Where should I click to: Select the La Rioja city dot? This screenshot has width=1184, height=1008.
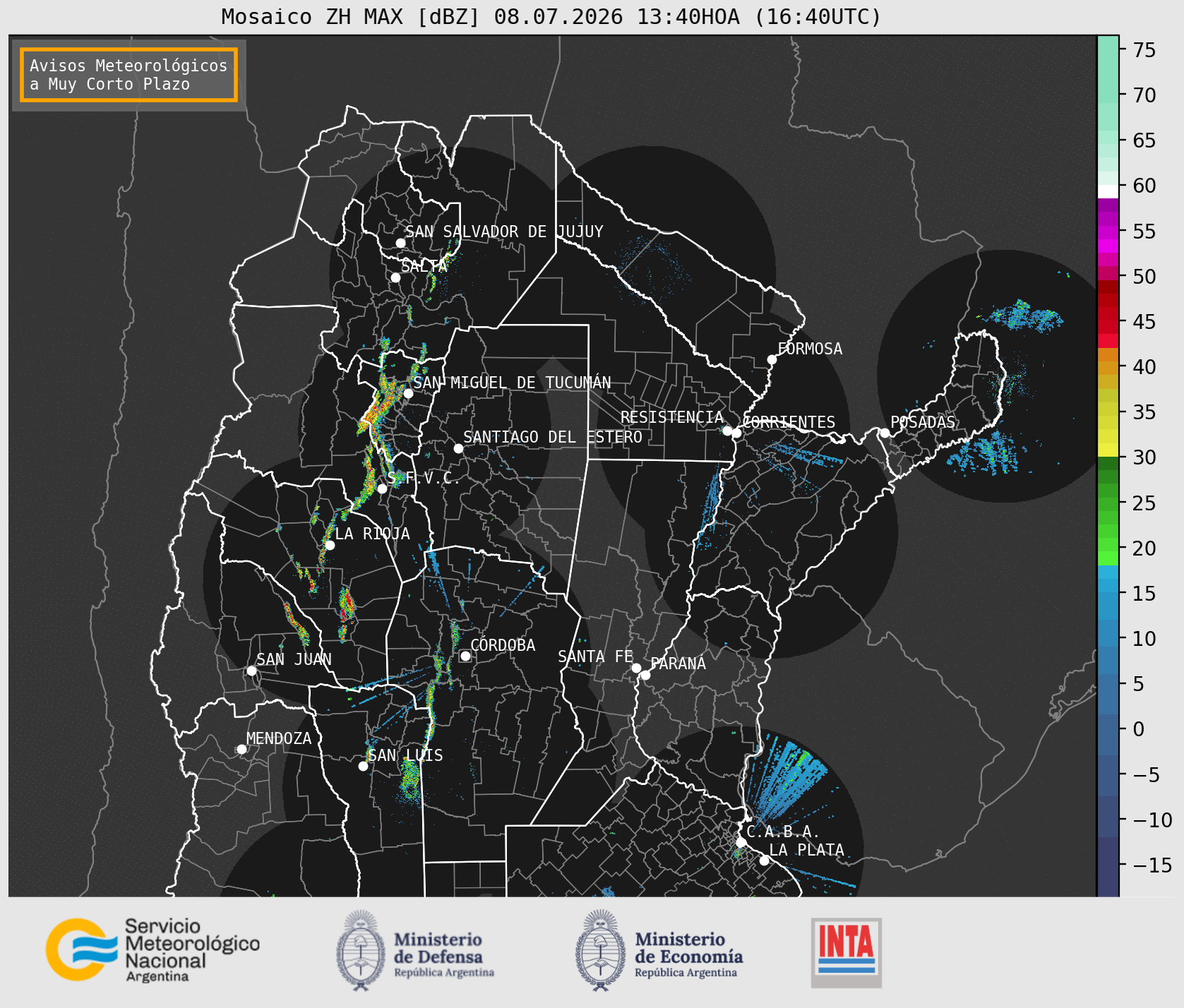(330, 545)
